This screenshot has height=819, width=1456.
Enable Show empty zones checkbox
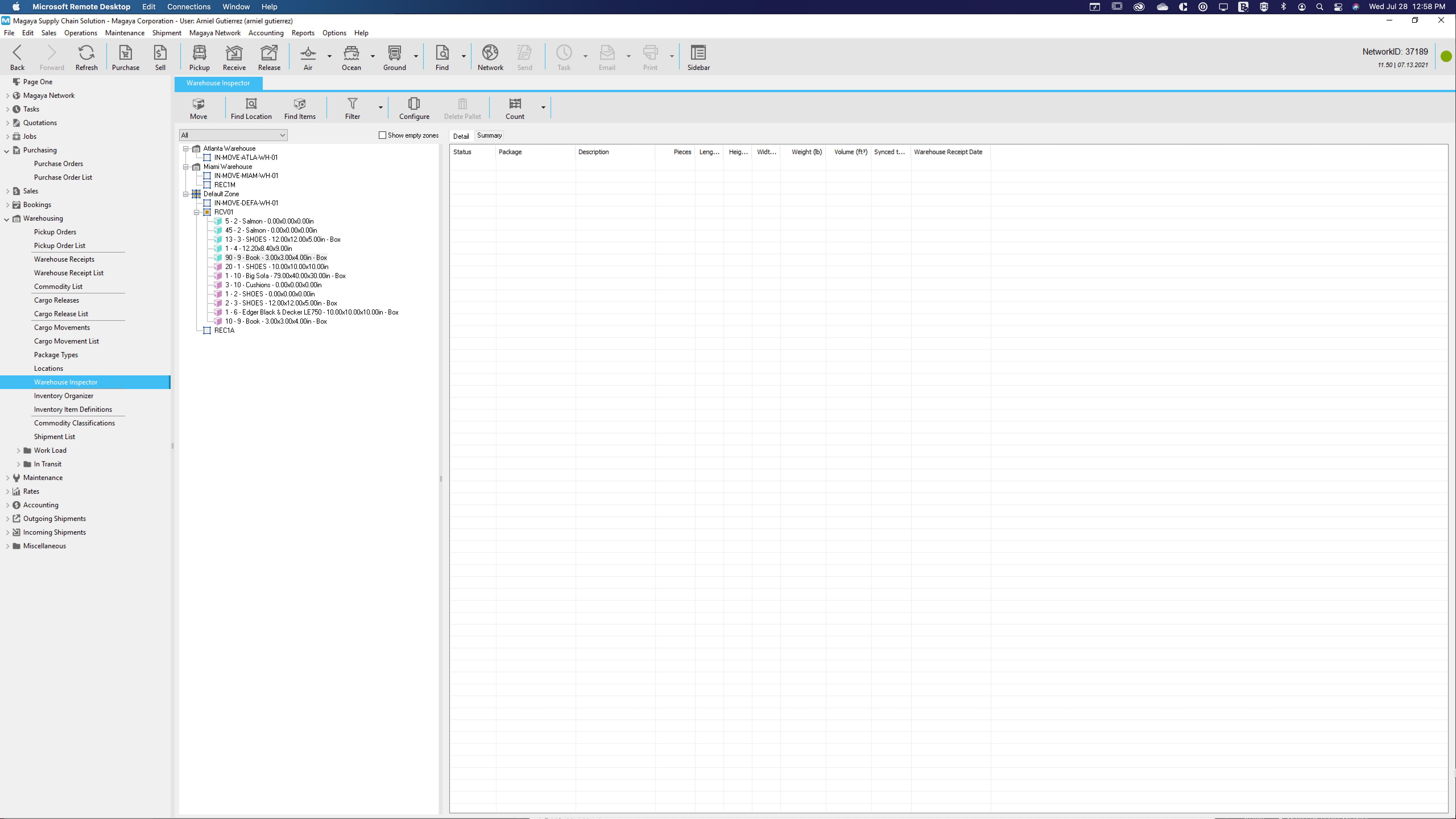tap(383, 135)
